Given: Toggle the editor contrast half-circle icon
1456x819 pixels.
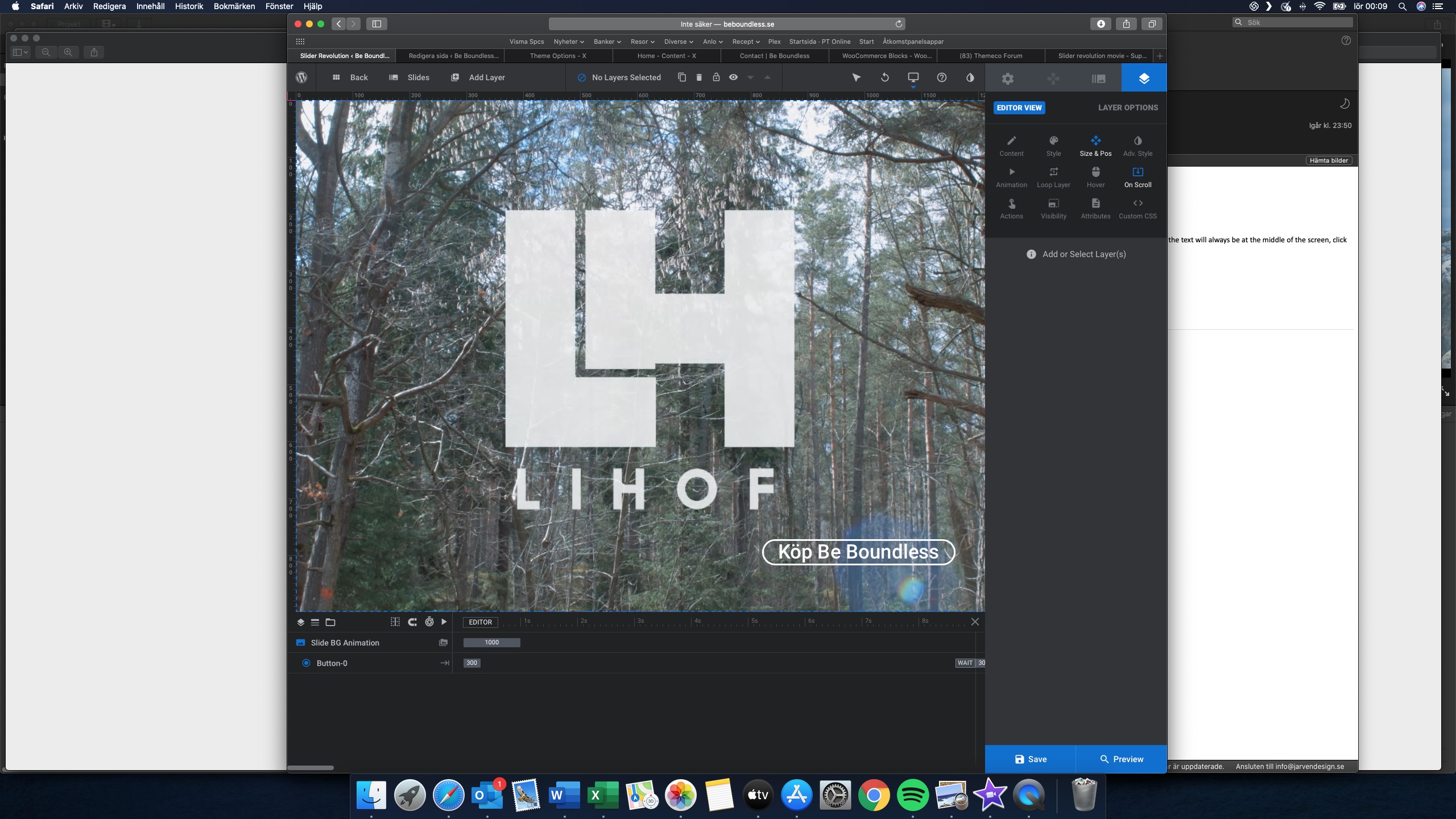Looking at the screenshot, I should [970, 77].
